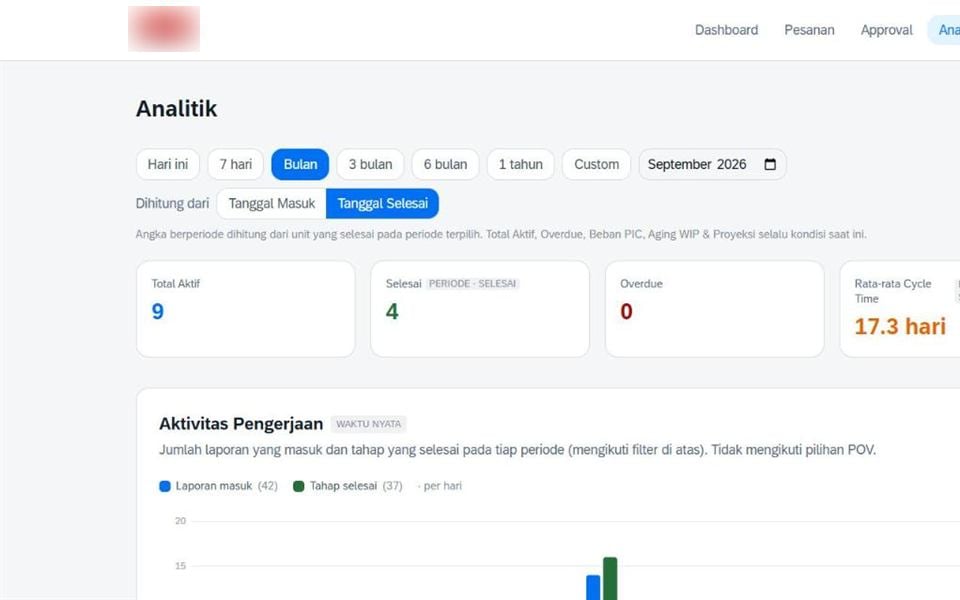
Task: Switch calculation to Tanggal Selesai
Action: click(x=383, y=203)
